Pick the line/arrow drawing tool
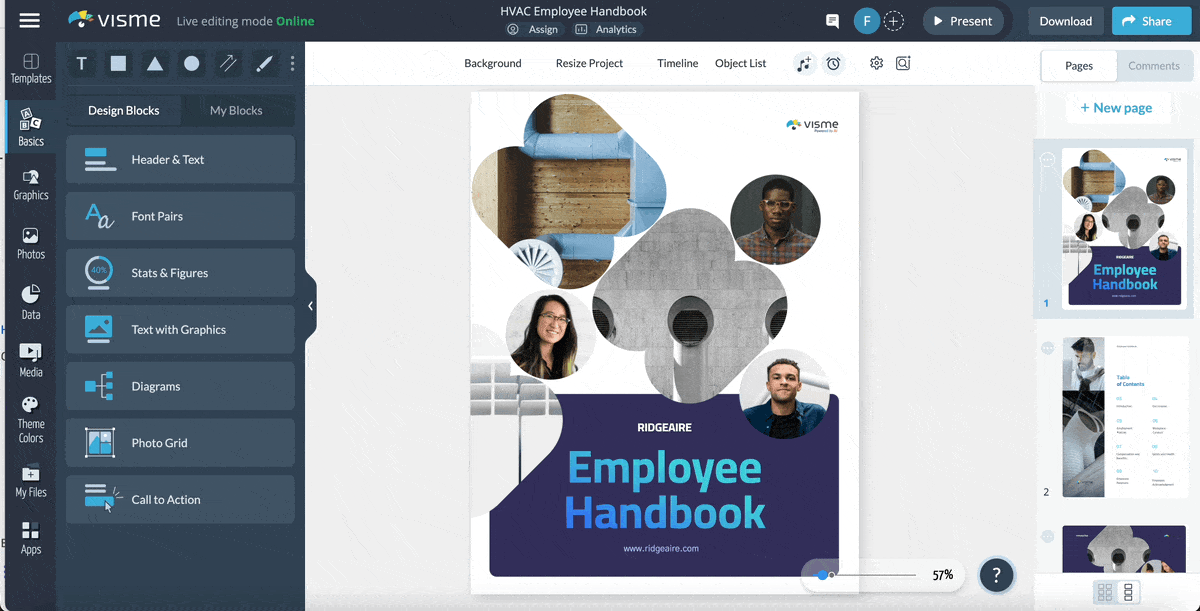The height and width of the screenshot is (611, 1200). click(x=228, y=63)
